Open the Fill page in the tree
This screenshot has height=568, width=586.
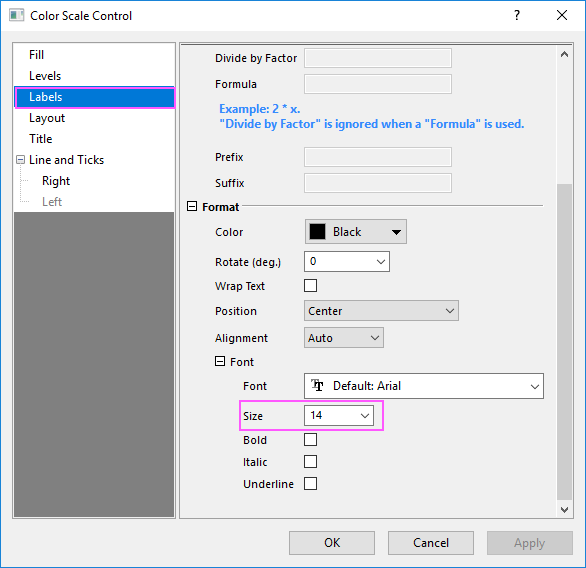pos(37,55)
